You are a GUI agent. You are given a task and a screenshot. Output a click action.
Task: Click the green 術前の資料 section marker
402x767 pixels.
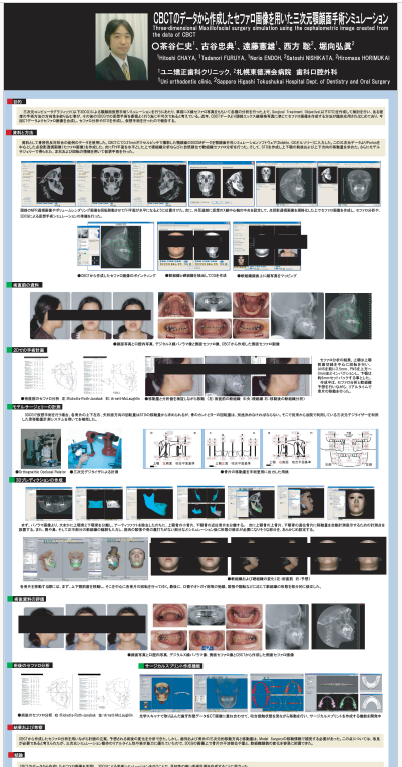(24, 285)
